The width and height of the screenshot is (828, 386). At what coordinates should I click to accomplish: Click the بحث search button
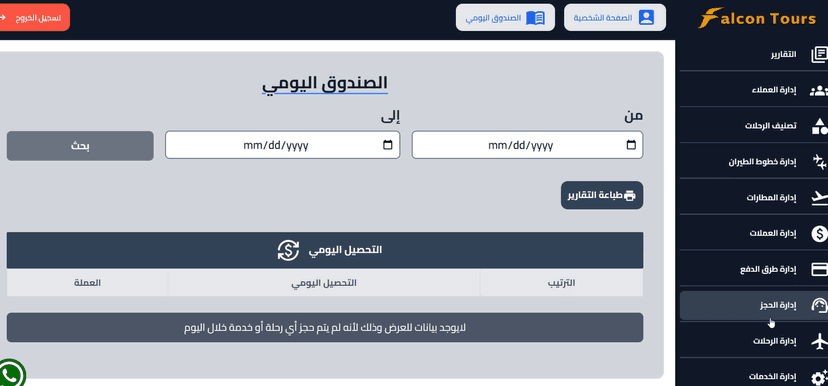coord(80,146)
